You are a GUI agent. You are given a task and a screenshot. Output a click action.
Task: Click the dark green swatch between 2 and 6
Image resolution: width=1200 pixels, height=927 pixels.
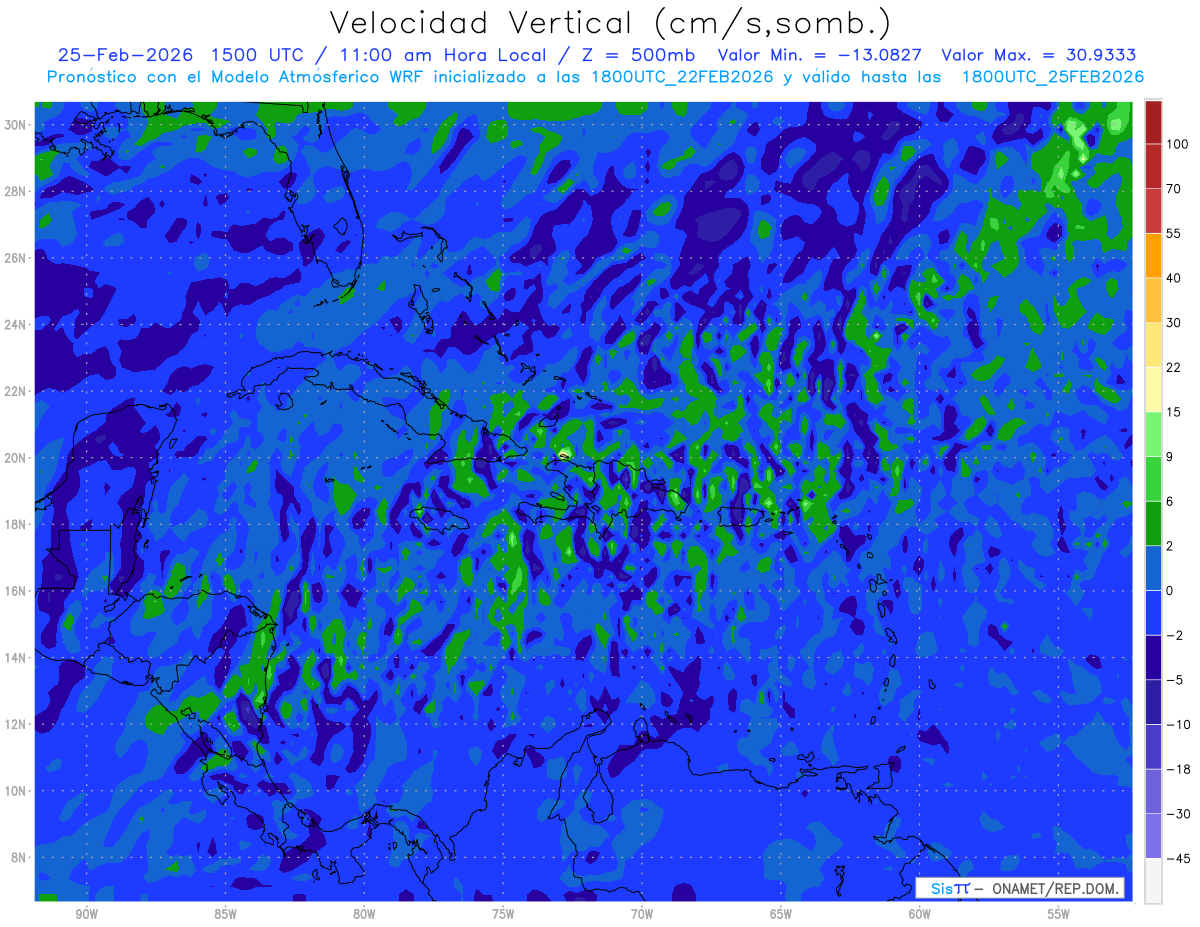point(1153,523)
